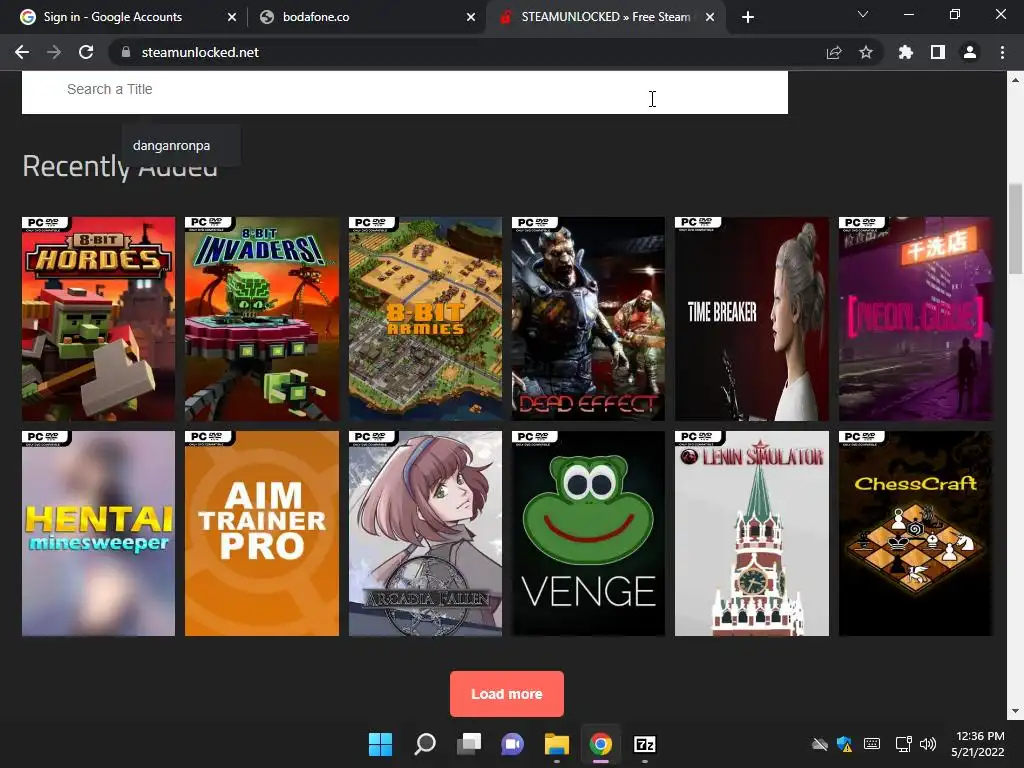Screen dimensions: 1024x768
Task: Open the volume speaker tray icon
Action: click(927, 744)
